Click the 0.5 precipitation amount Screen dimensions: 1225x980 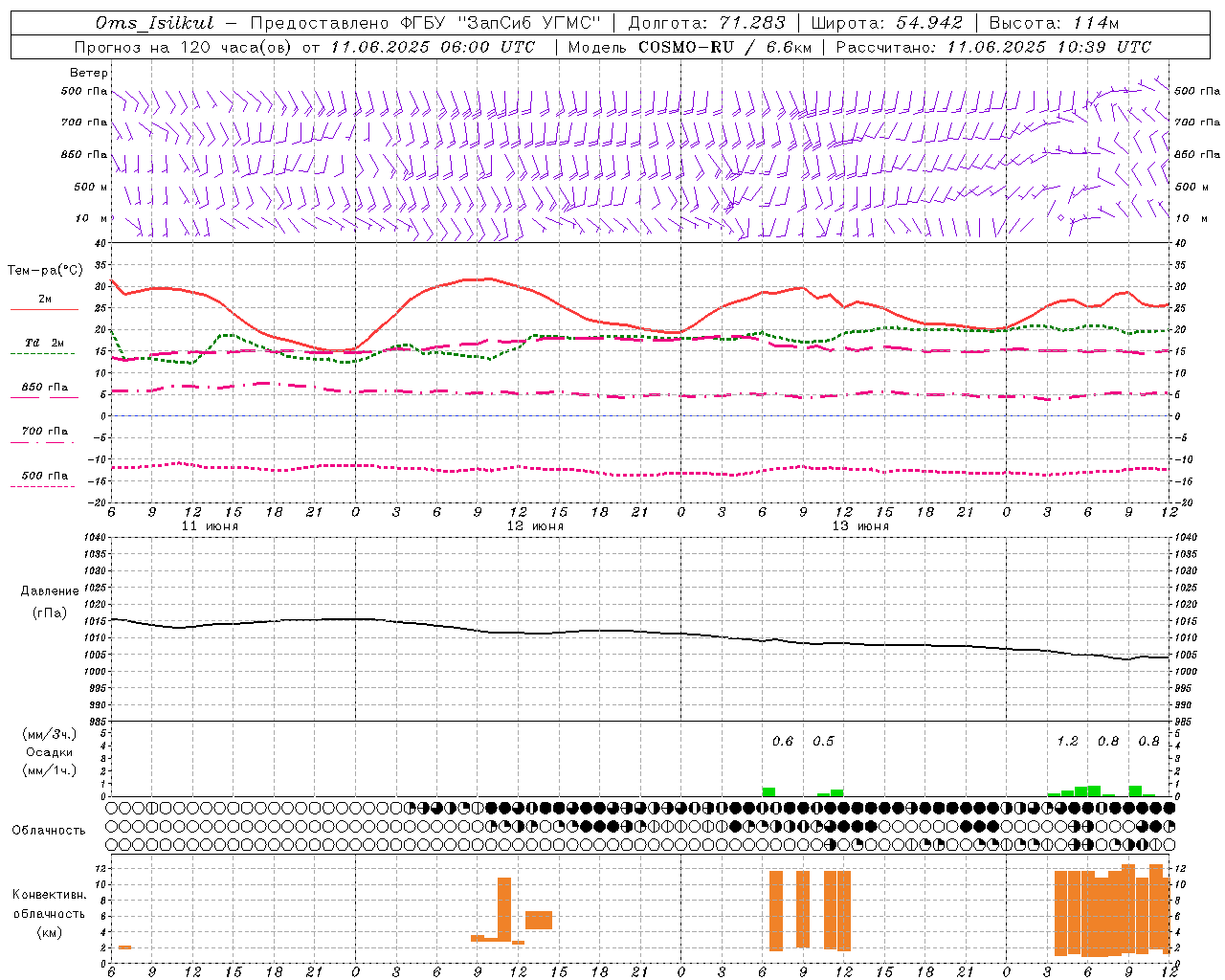point(823,741)
